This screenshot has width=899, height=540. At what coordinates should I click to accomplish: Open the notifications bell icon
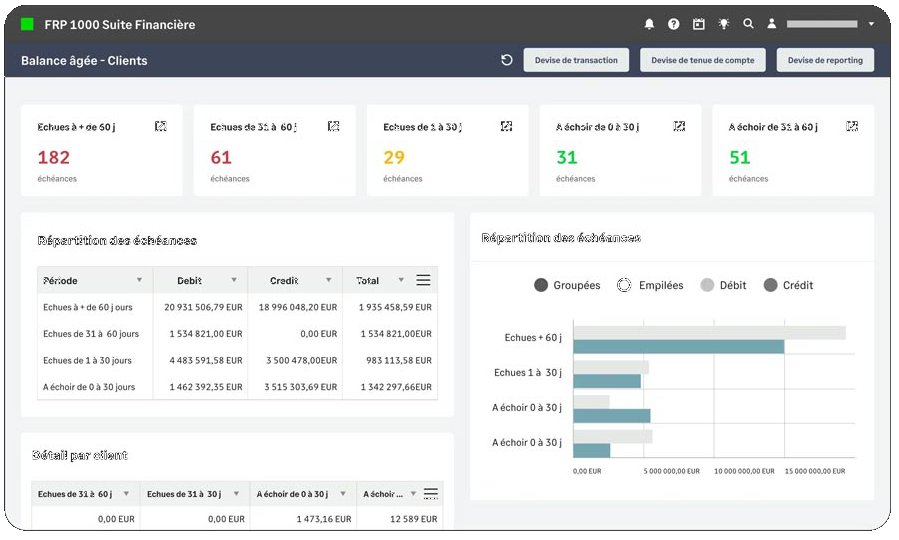[x=649, y=24]
